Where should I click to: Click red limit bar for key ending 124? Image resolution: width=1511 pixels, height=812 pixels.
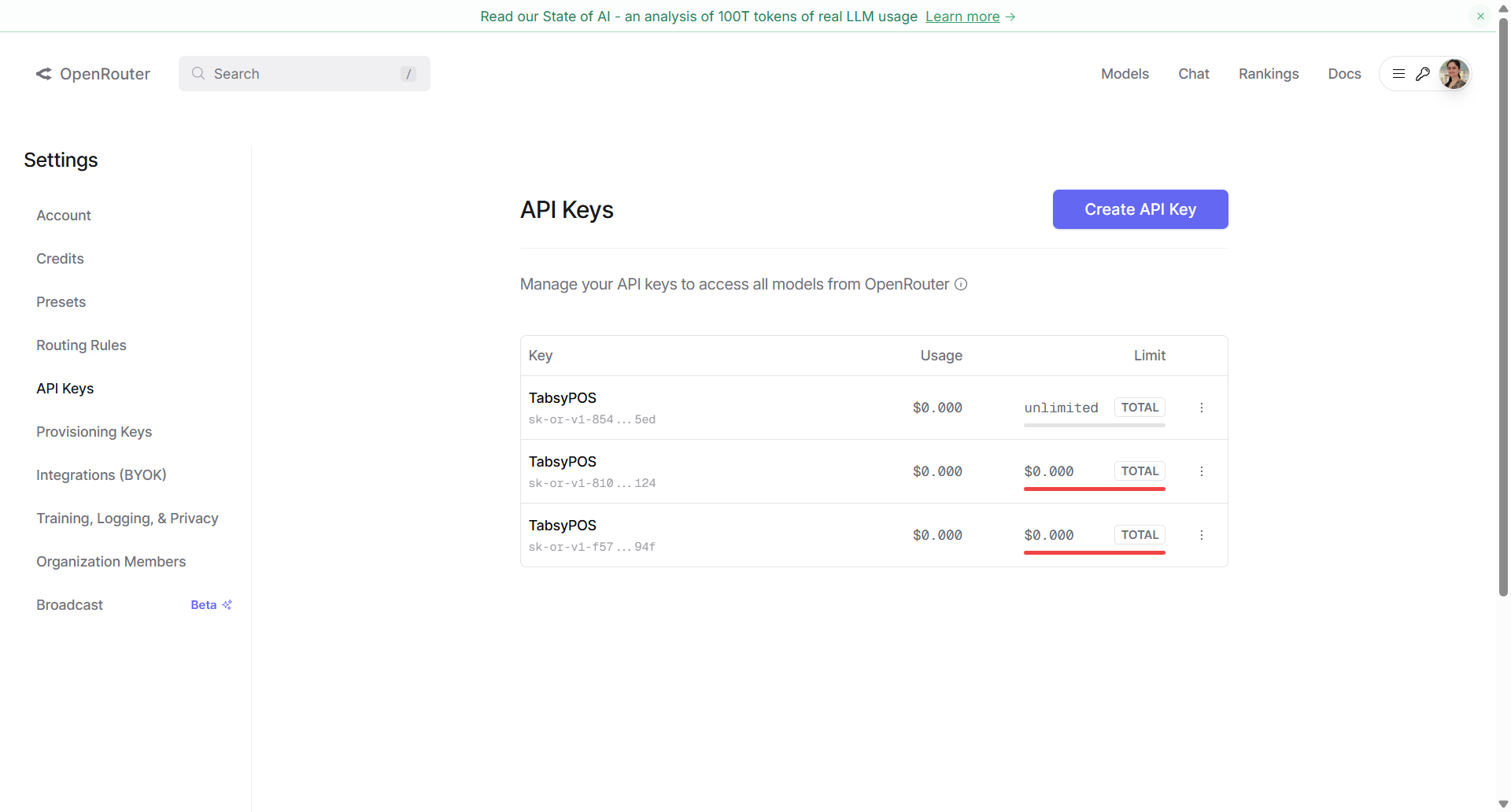point(1095,489)
